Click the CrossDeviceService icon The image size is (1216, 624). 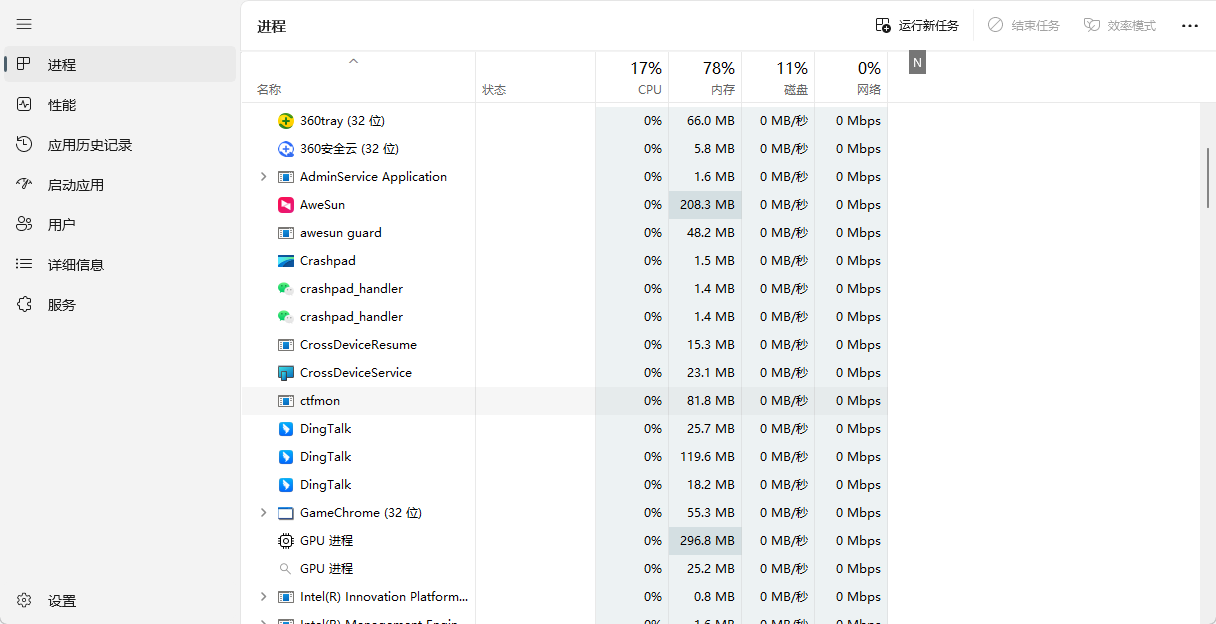(x=285, y=373)
